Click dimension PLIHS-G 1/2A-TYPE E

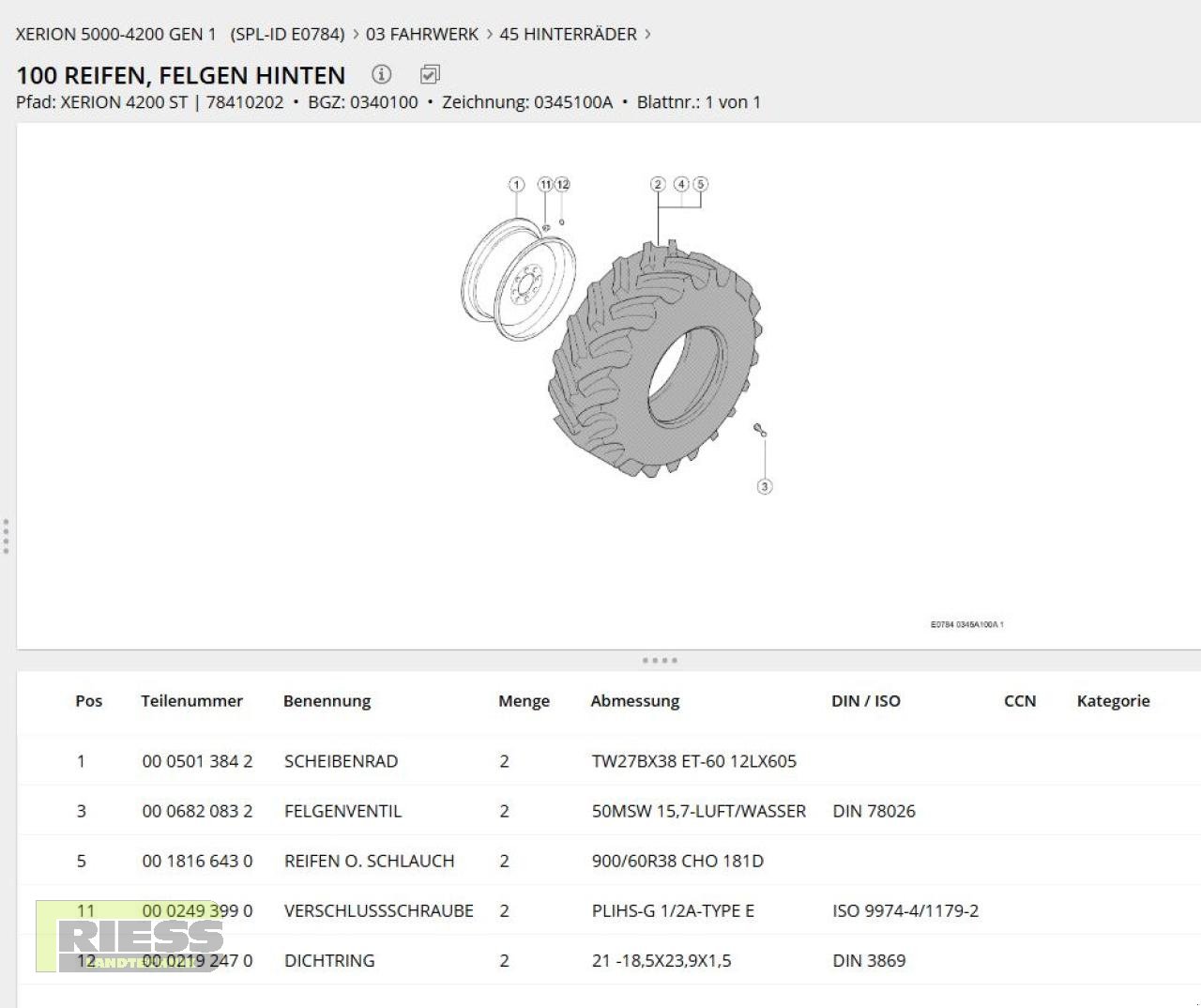(673, 910)
